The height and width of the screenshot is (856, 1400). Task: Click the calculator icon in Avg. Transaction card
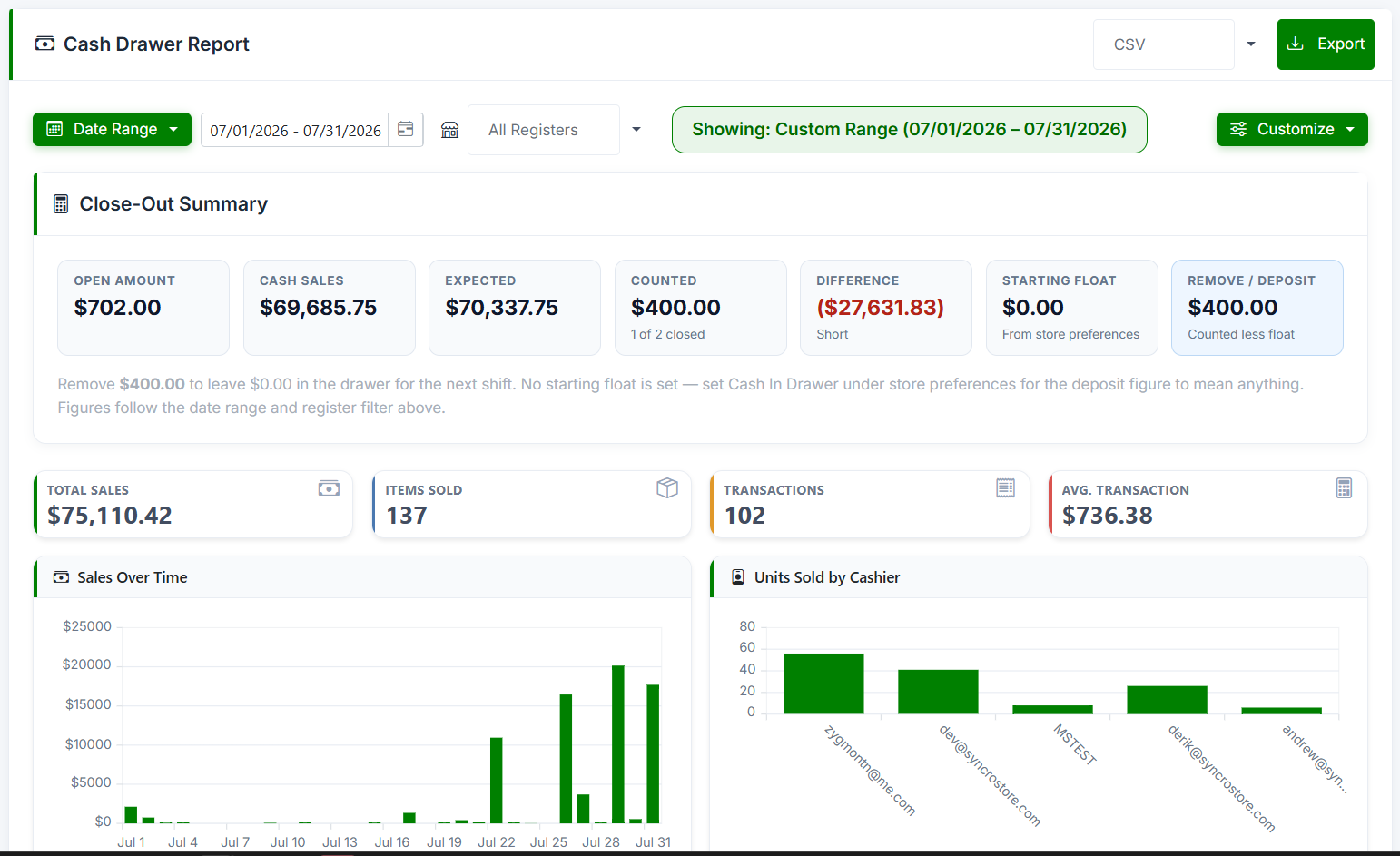[x=1344, y=488]
